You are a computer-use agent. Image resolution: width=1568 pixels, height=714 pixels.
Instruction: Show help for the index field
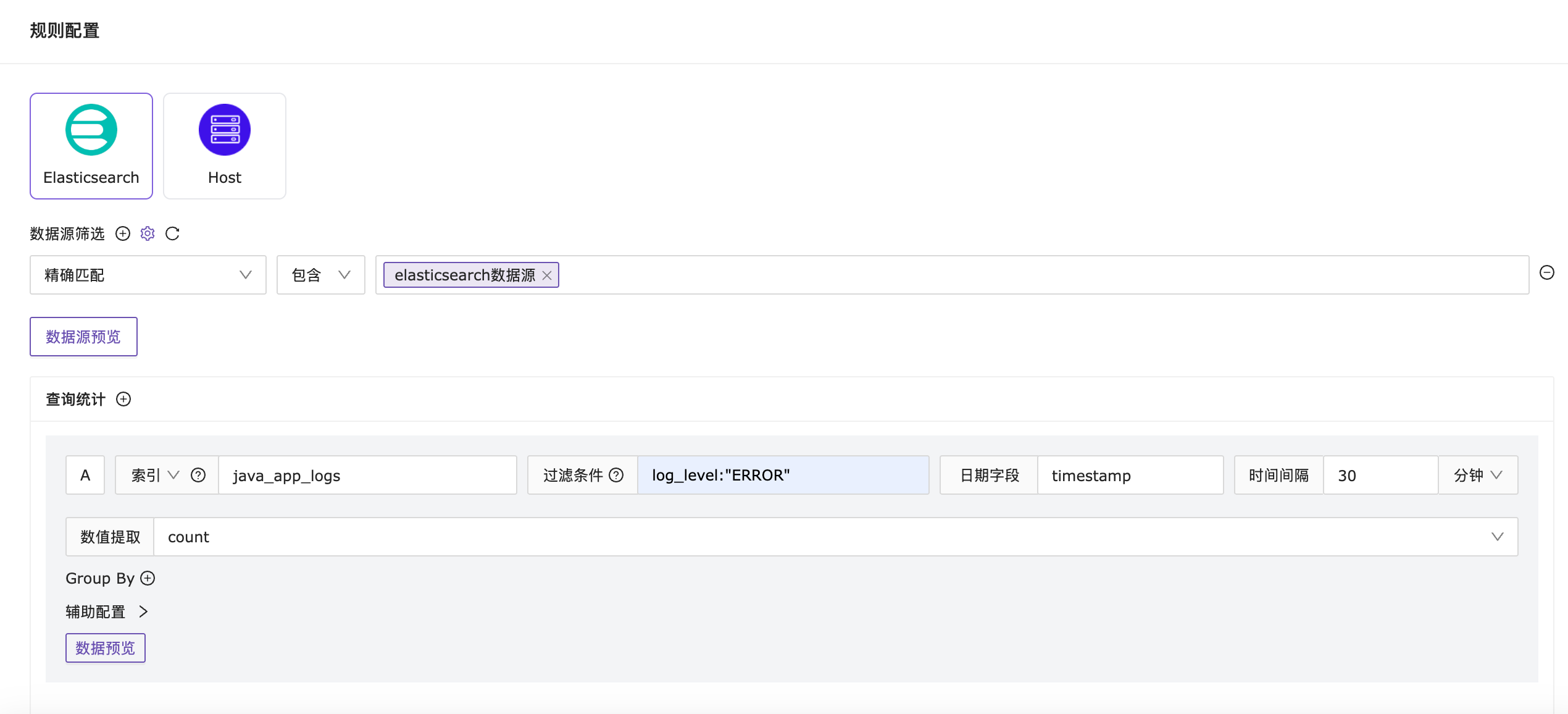point(198,475)
